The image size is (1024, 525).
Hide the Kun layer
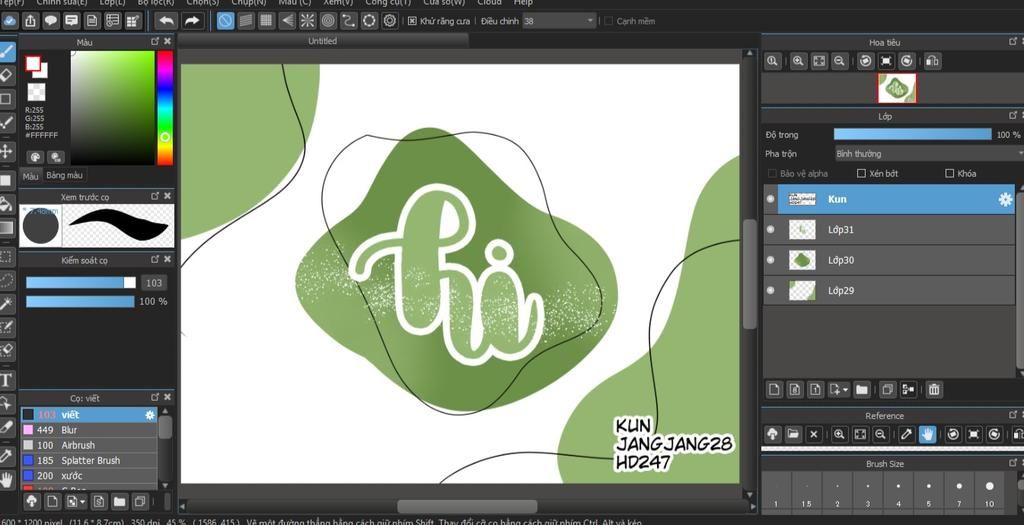click(x=771, y=199)
